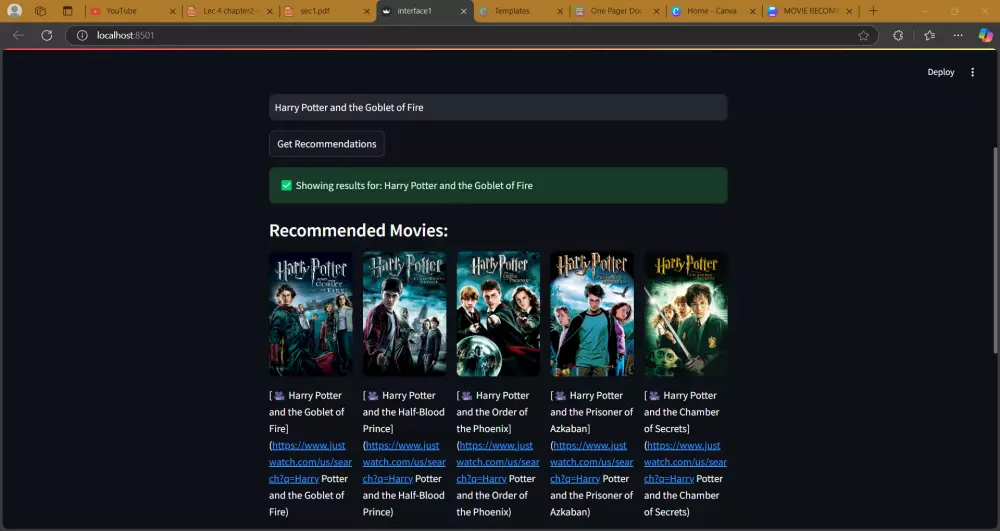Open JustWatch link under Chamber of Secrets
1000x531 pixels.
(x=686, y=462)
